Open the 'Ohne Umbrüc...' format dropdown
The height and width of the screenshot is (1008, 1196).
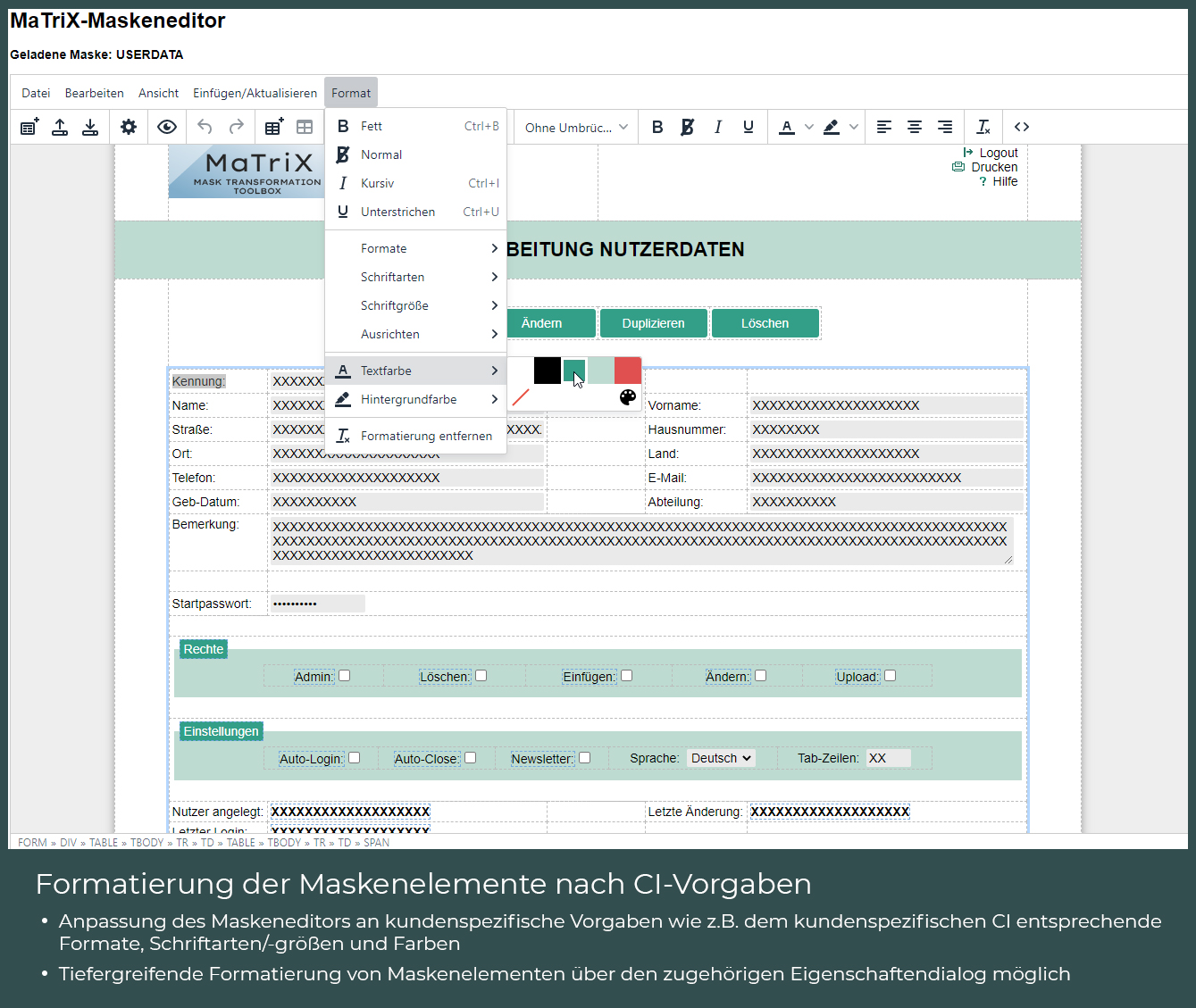click(x=576, y=128)
